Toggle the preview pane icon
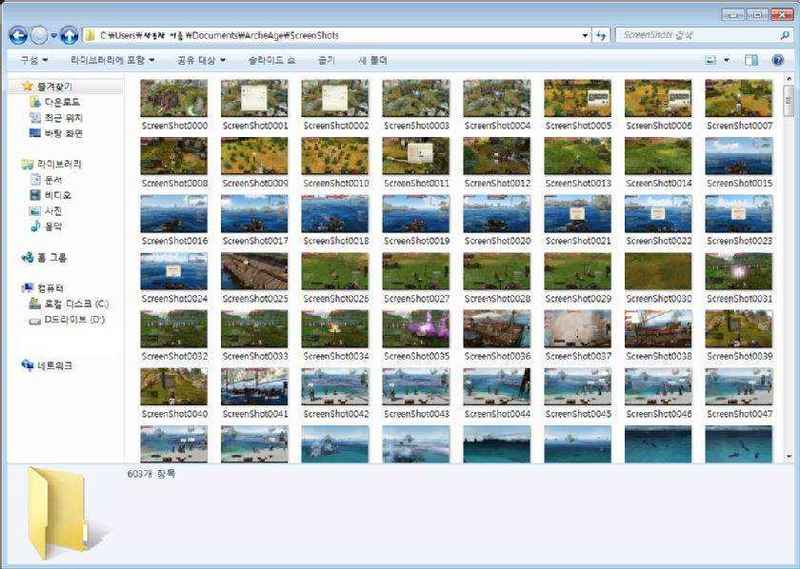The image size is (800, 569). coord(751,60)
